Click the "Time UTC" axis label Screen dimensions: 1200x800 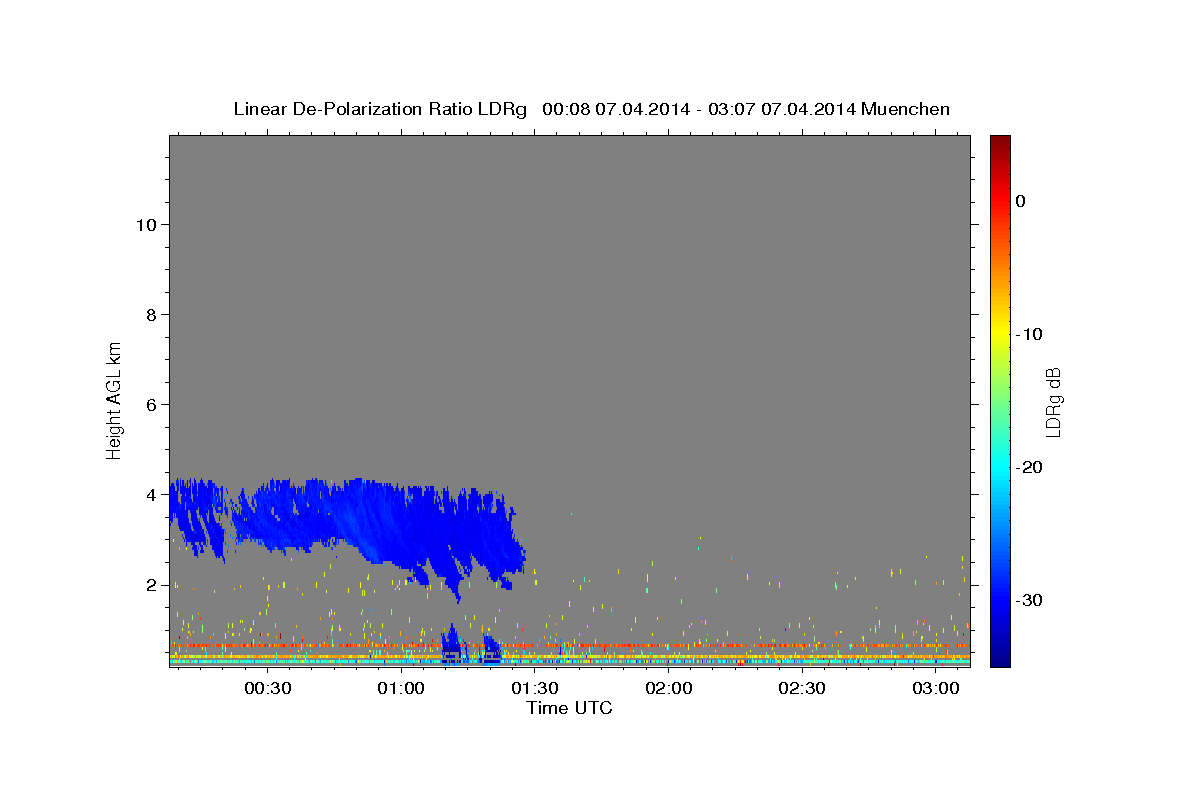[569, 708]
